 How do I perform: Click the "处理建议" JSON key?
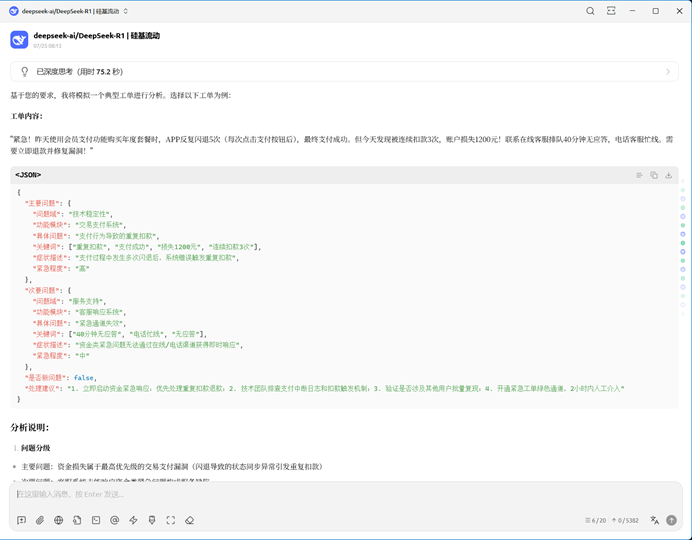coord(42,389)
